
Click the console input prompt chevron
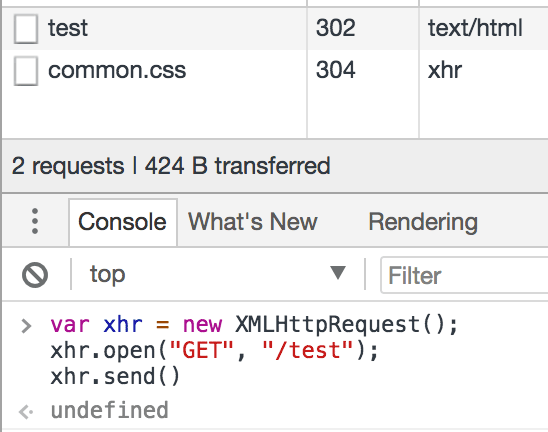(x=26, y=326)
